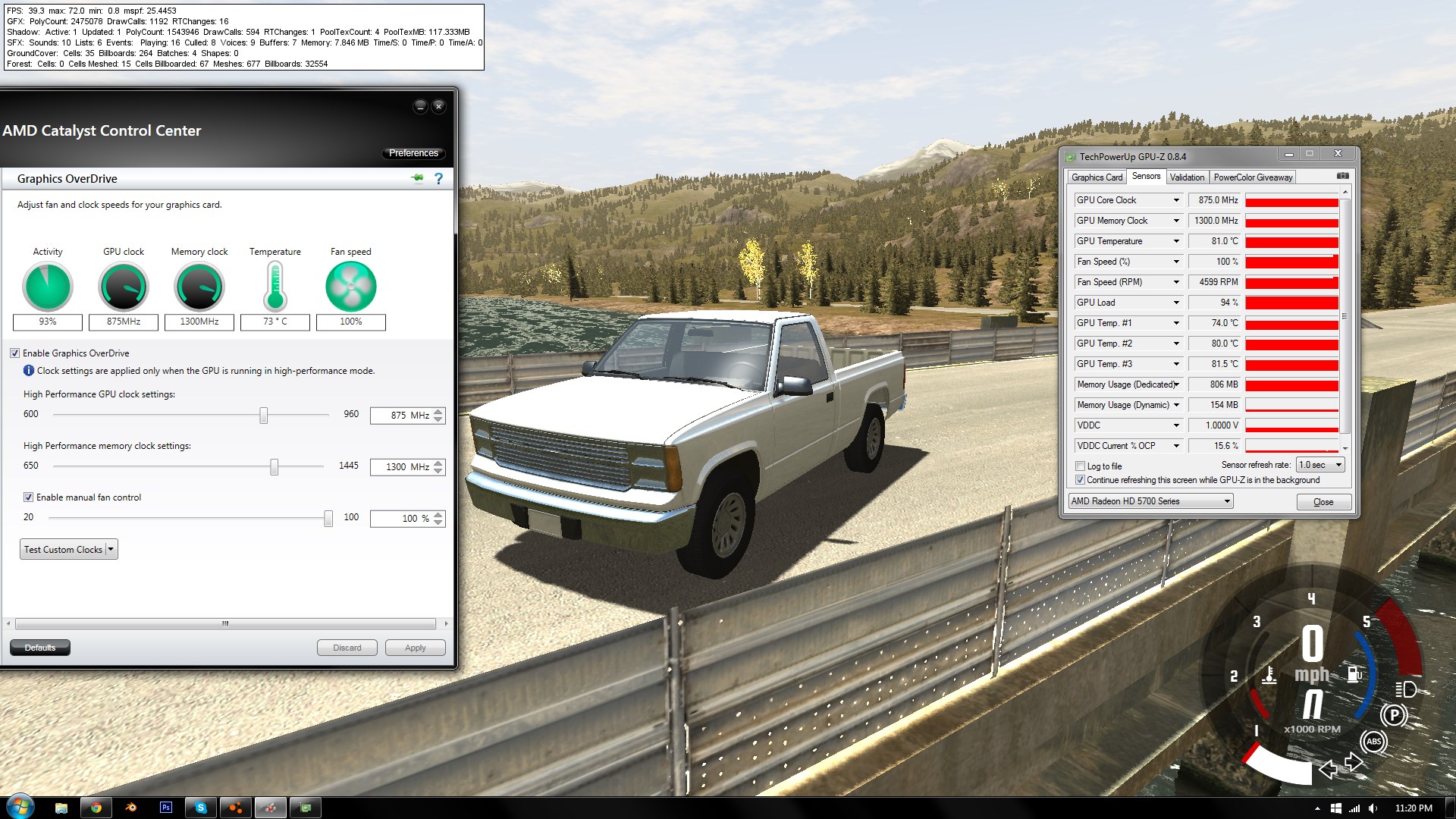Click the Discard button
This screenshot has height=819, width=1456.
coord(347,648)
